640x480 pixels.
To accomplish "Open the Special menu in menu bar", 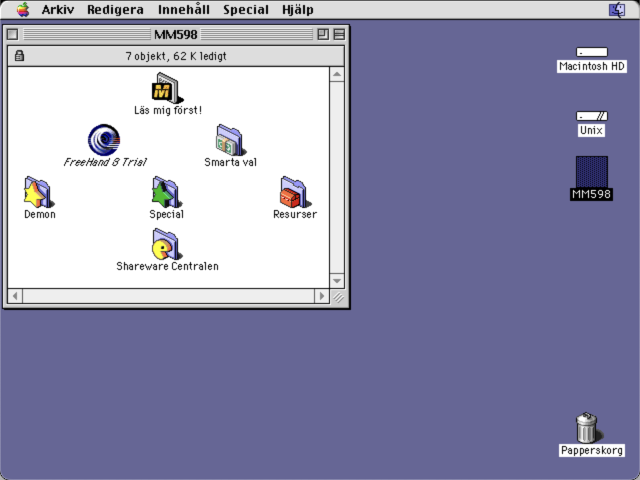I will click(x=246, y=10).
